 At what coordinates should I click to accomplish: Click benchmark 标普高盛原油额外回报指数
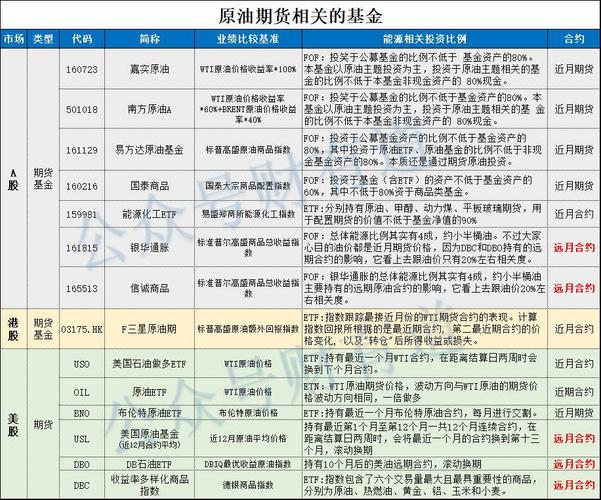point(248,329)
